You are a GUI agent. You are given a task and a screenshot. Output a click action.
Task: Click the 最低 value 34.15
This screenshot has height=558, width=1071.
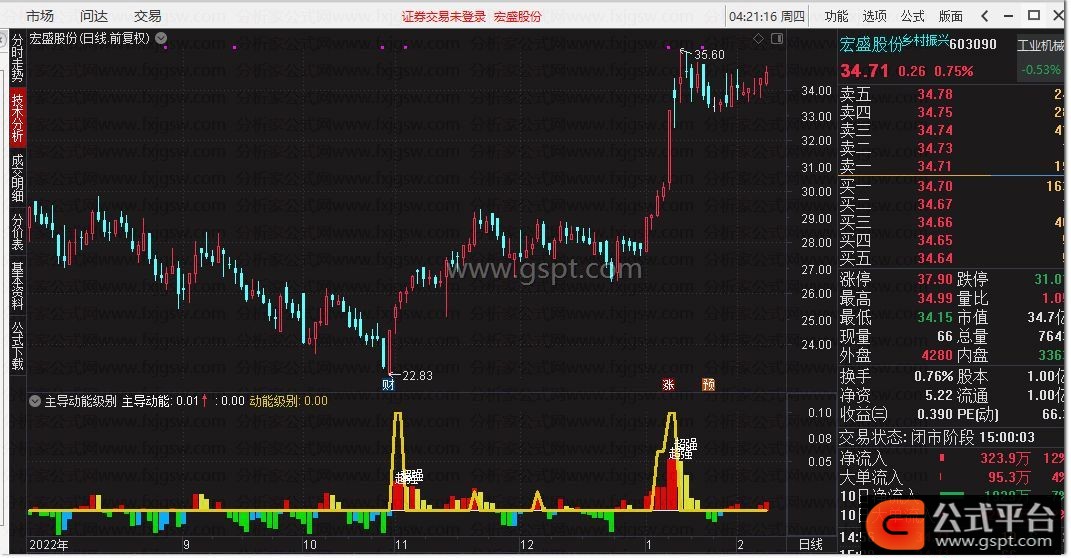coord(935,317)
